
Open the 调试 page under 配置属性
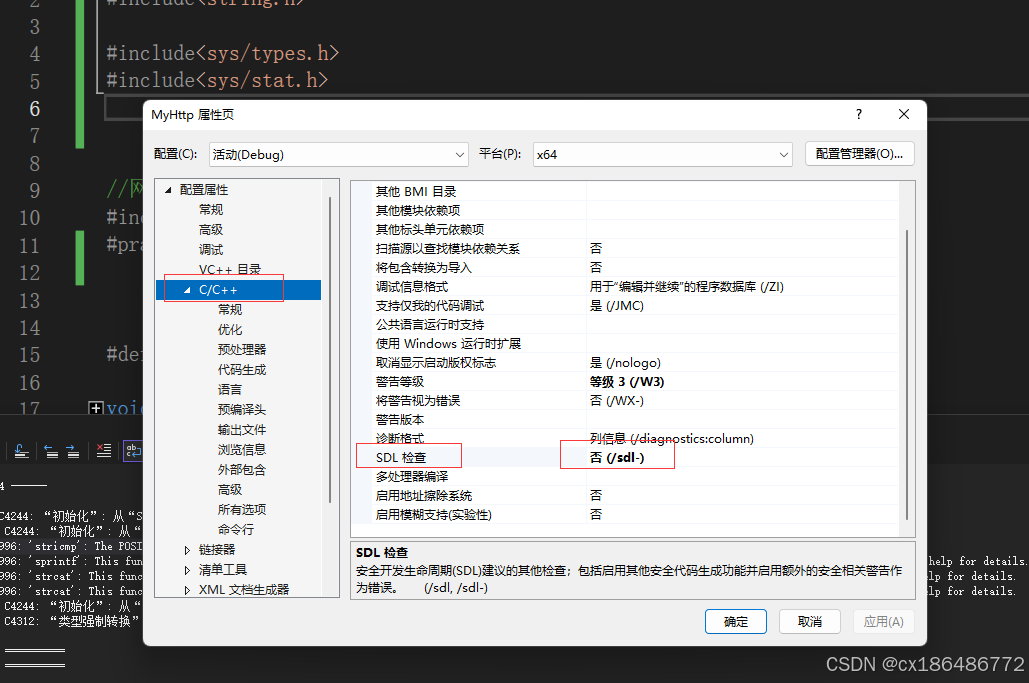tap(209, 249)
